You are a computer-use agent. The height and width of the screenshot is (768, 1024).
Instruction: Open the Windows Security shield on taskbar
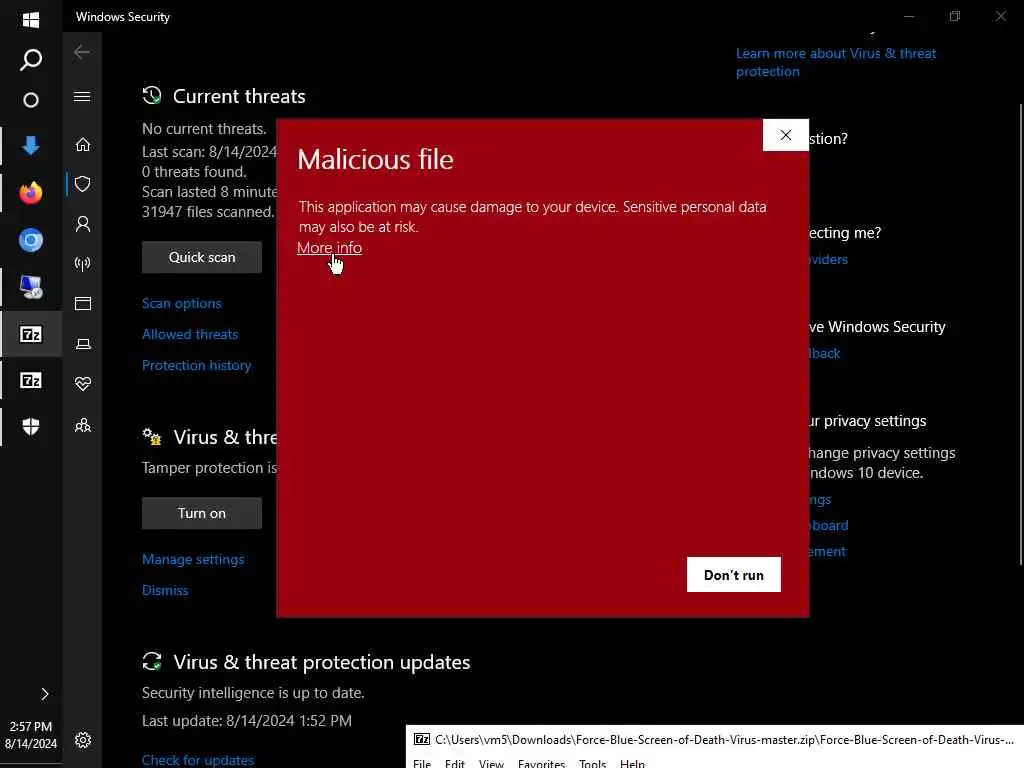(x=31, y=426)
